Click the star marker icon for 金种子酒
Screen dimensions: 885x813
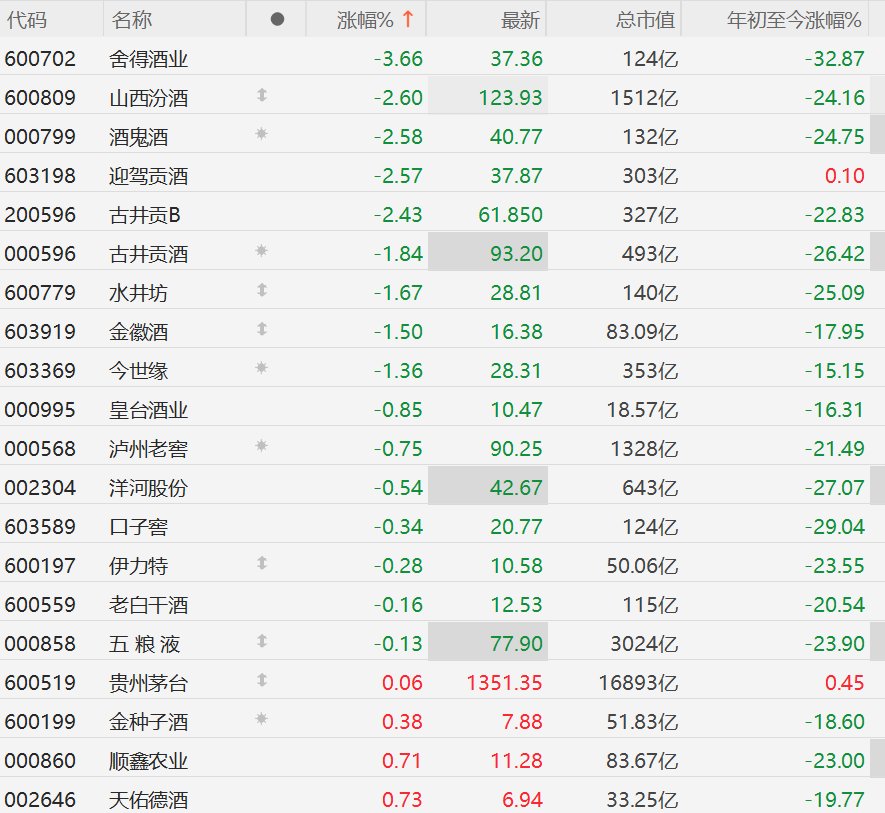click(x=261, y=719)
